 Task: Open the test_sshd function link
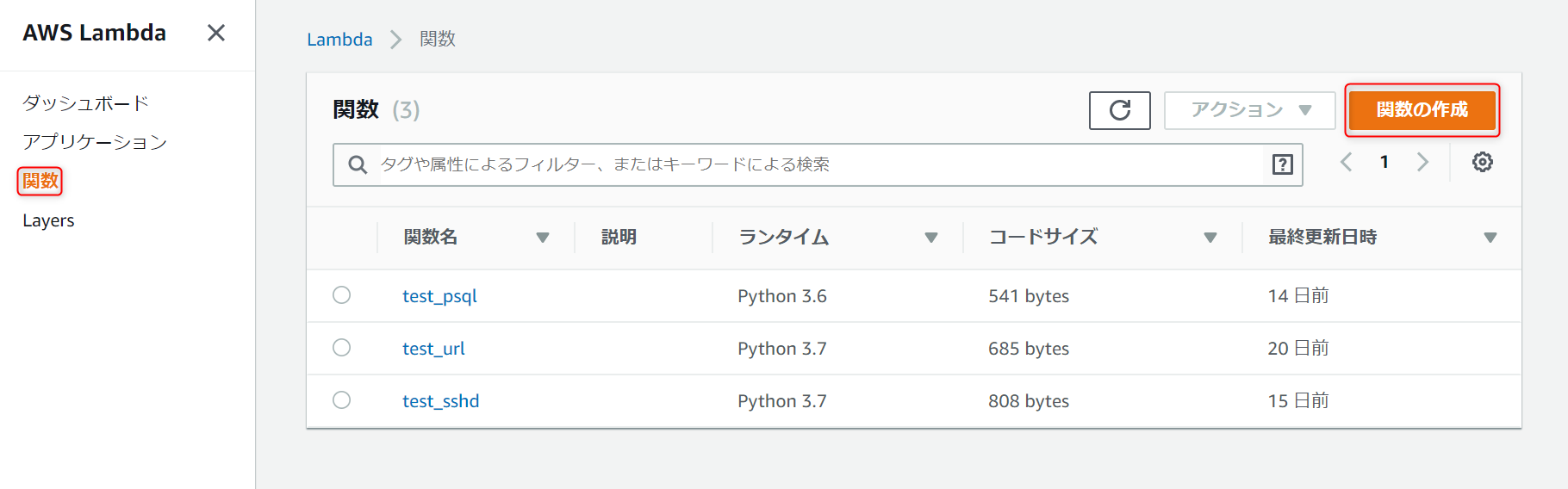point(440,401)
